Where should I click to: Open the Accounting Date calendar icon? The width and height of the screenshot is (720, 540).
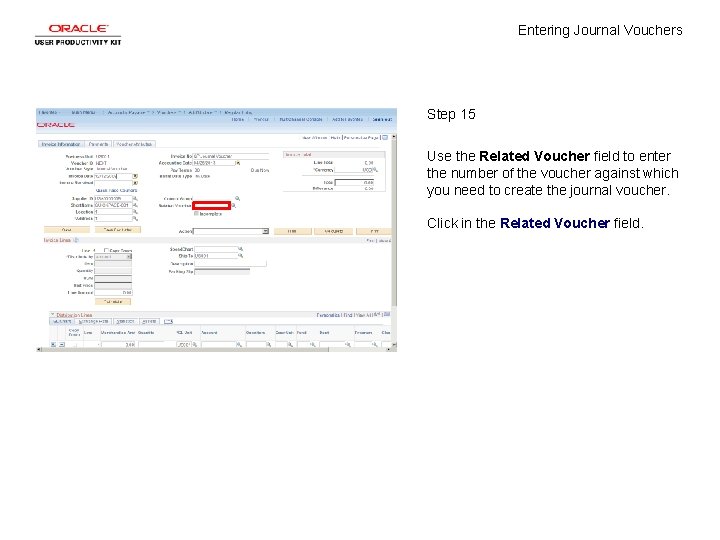[x=238, y=163]
